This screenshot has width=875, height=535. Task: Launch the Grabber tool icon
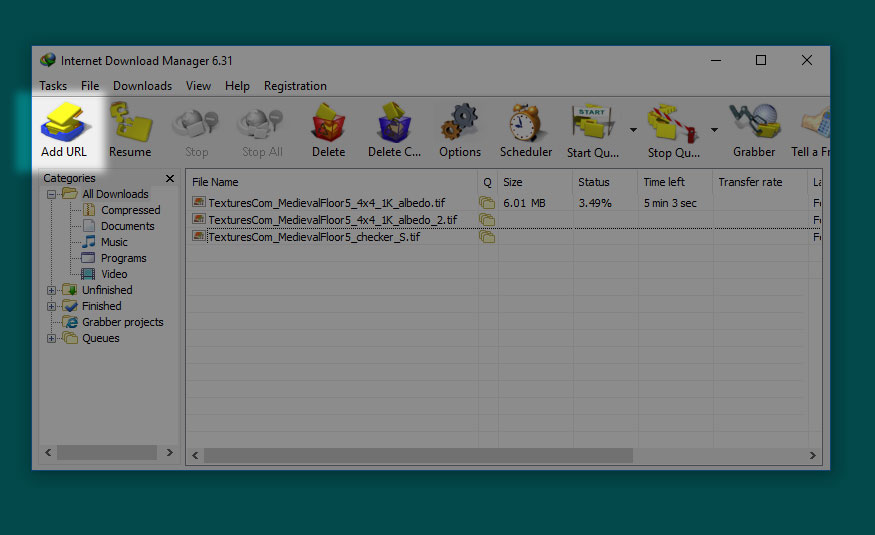click(753, 121)
